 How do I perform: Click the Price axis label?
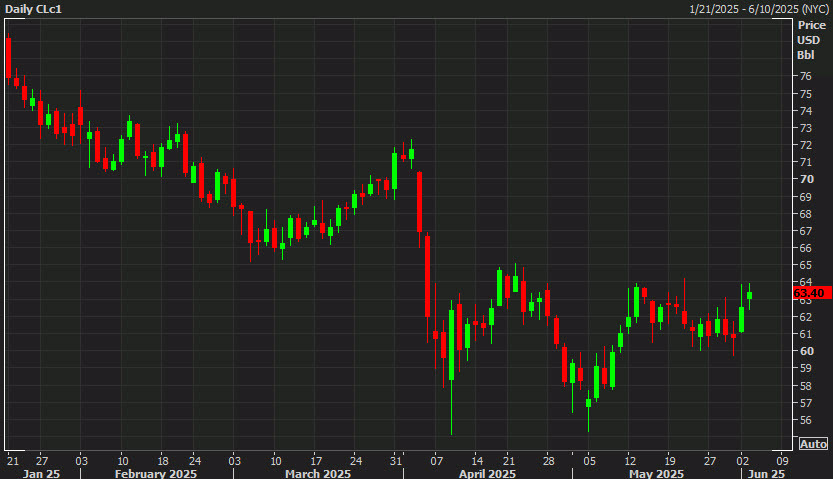[x=811, y=25]
